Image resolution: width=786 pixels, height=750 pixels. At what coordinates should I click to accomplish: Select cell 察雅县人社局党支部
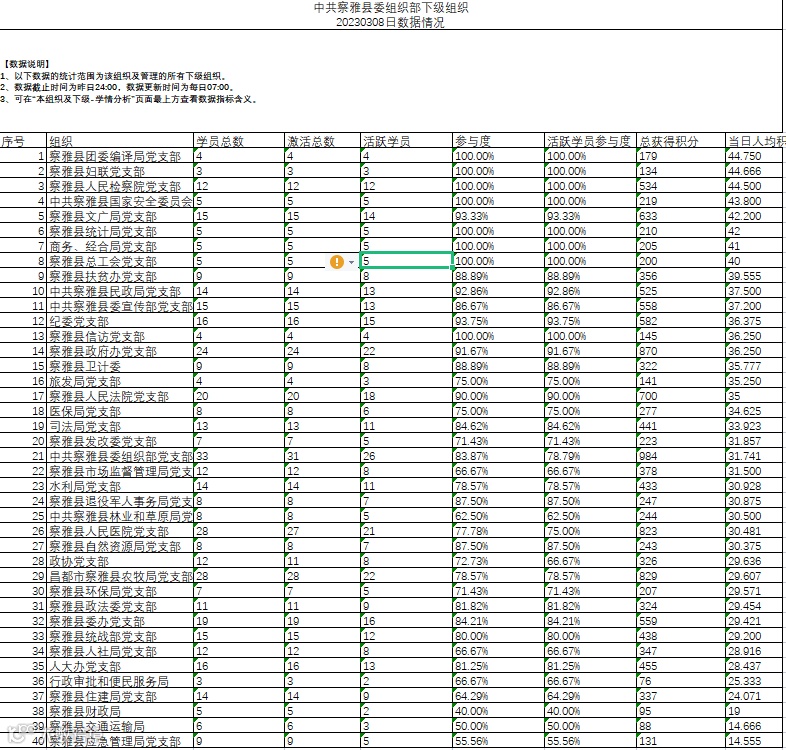pyautogui.click(x=120, y=651)
